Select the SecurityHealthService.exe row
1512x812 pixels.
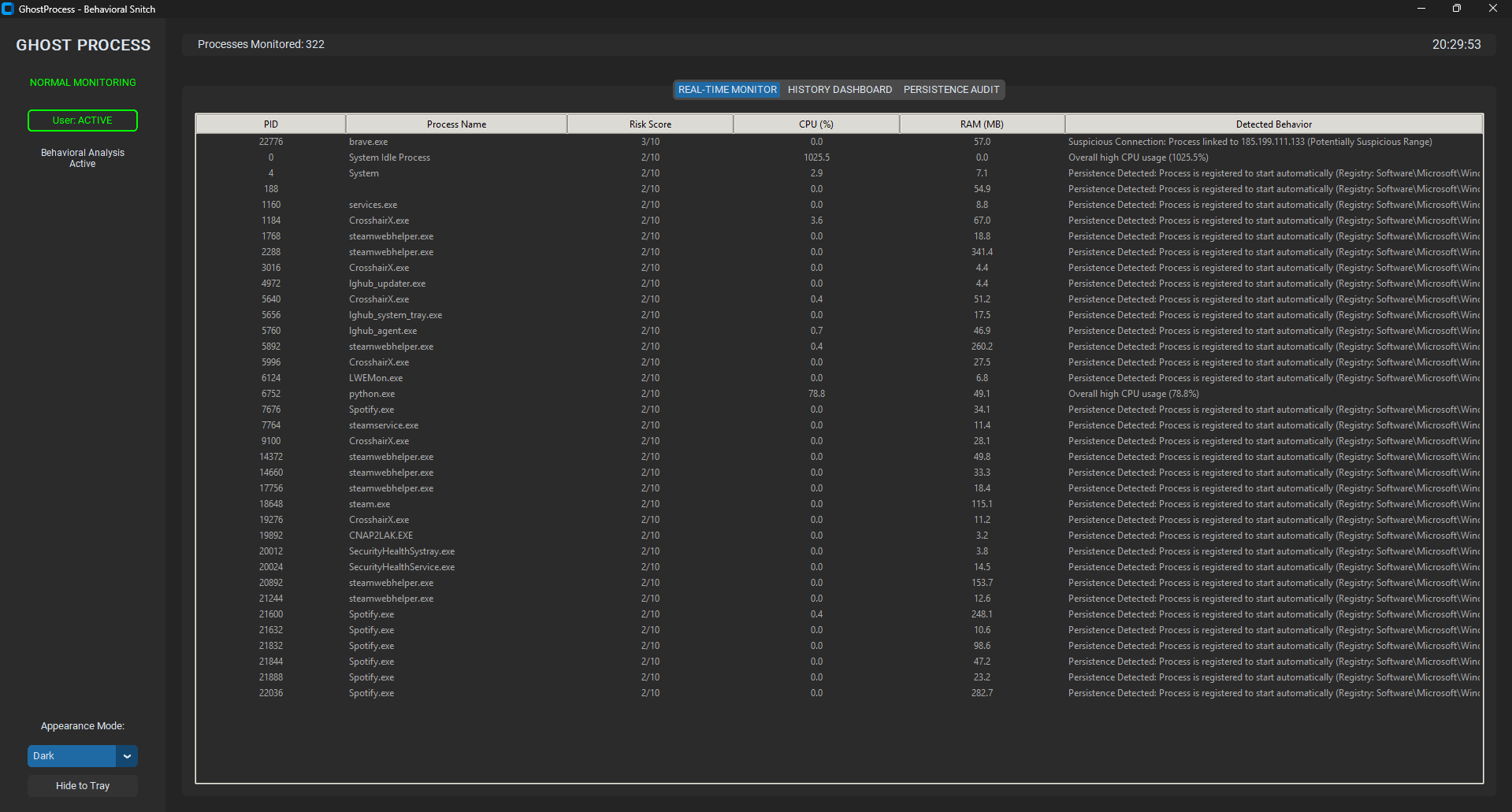(x=402, y=567)
